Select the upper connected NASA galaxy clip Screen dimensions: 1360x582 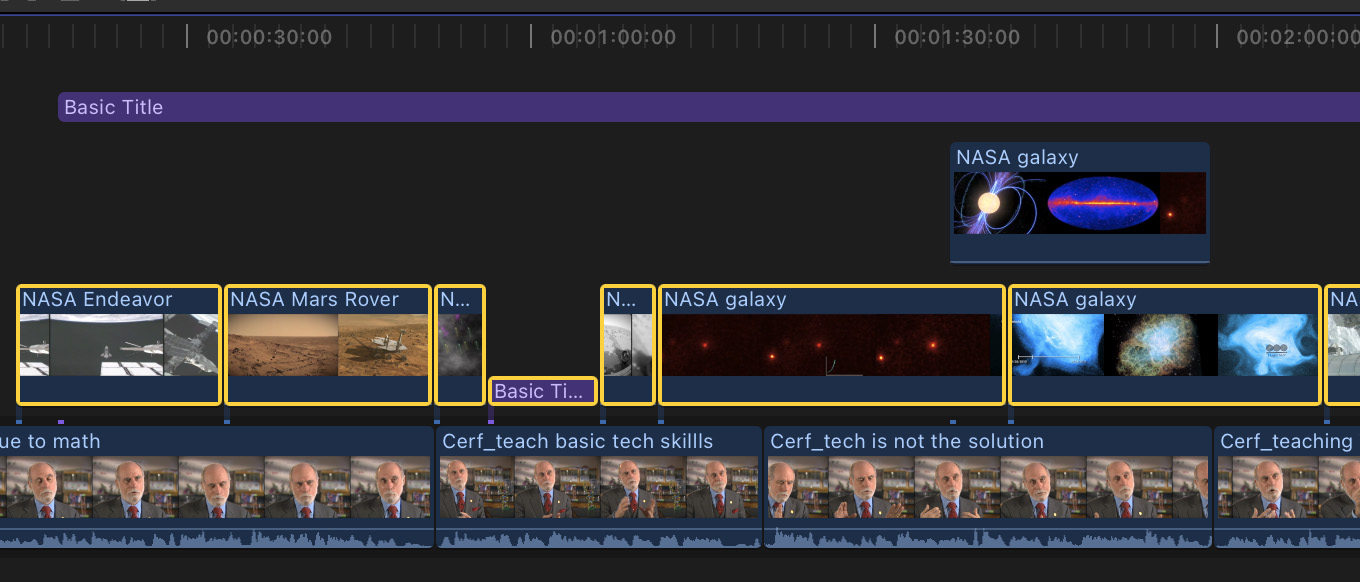click(x=1080, y=202)
